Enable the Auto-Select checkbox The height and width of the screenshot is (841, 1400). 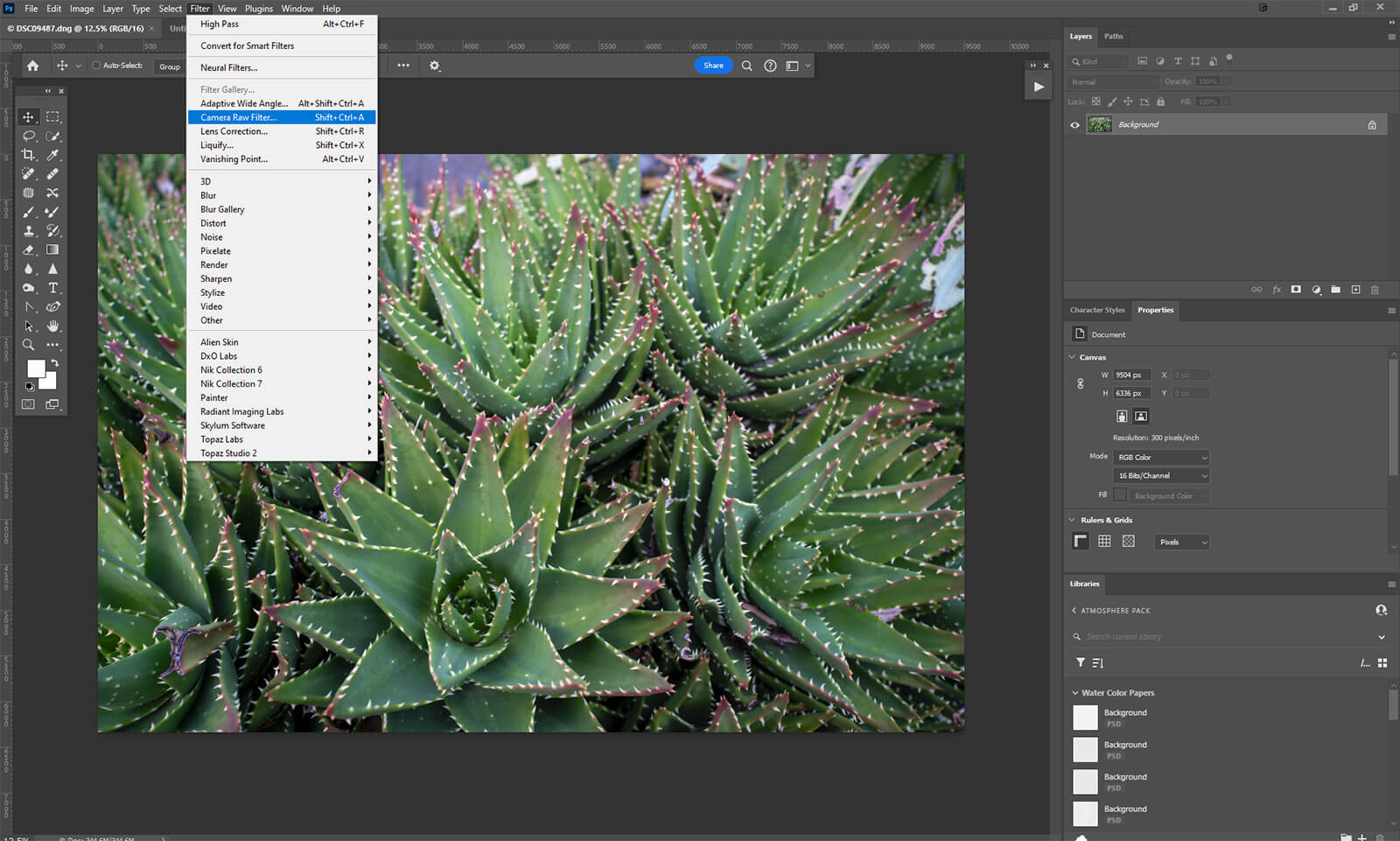click(96, 66)
